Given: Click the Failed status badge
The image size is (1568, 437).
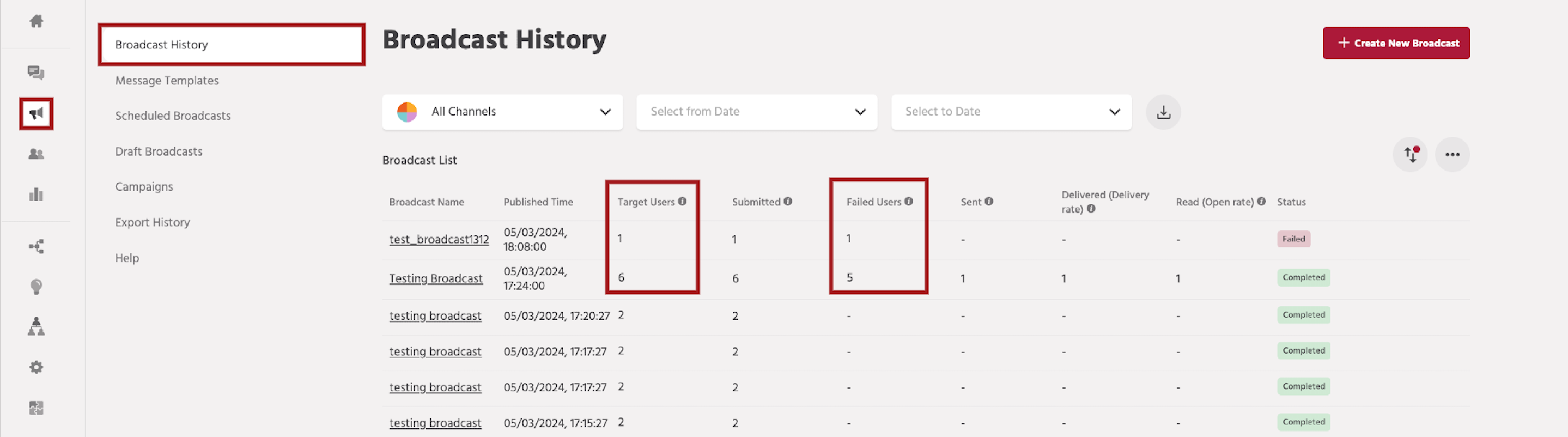Looking at the screenshot, I should 1293,239.
